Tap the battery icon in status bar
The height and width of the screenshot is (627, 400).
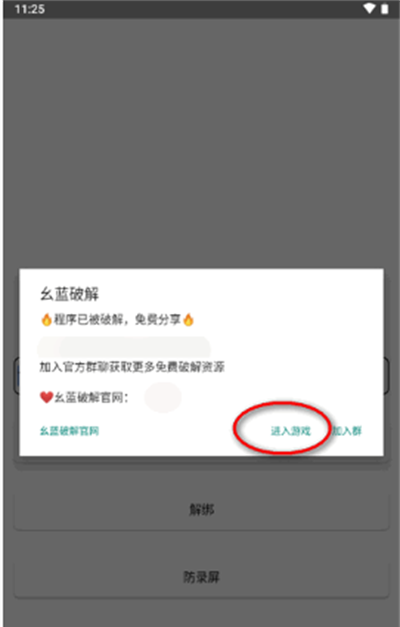(x=385, y=9)
